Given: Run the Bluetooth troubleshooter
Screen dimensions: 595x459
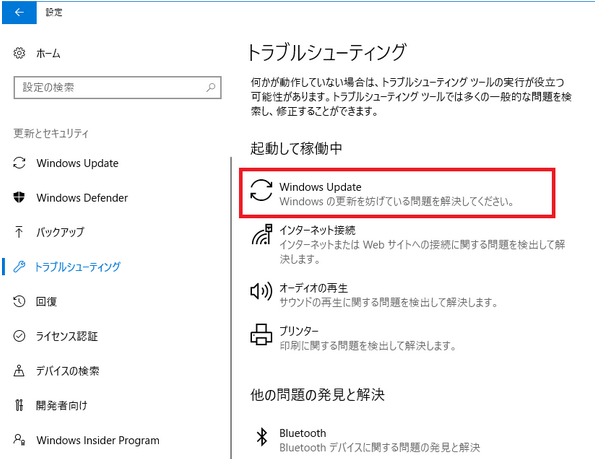Looking at the screenshot, I should 368,440.
